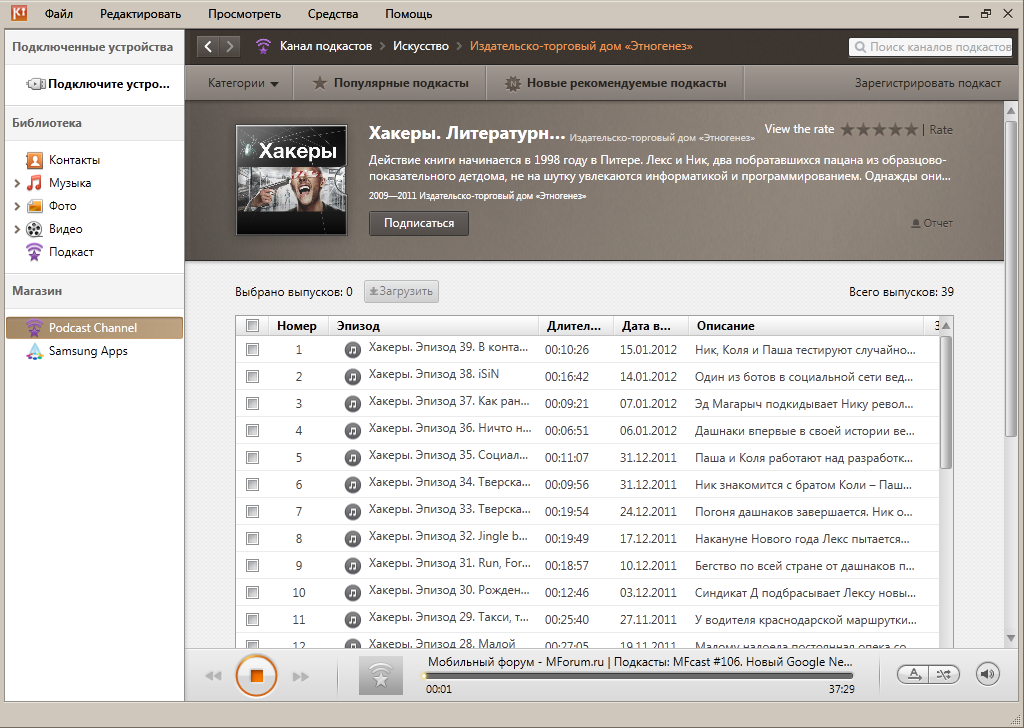
Task: Open the Файл menu
Action: tap(59, 14)
